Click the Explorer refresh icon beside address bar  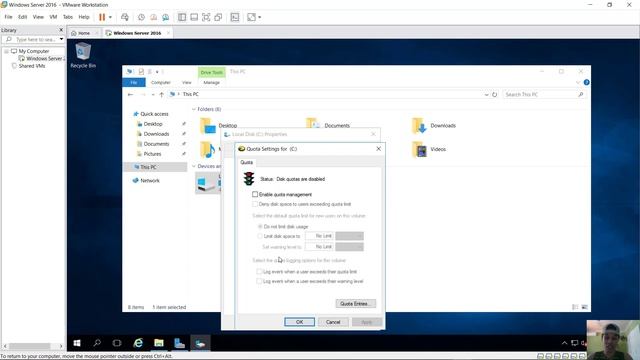point(494,94)
